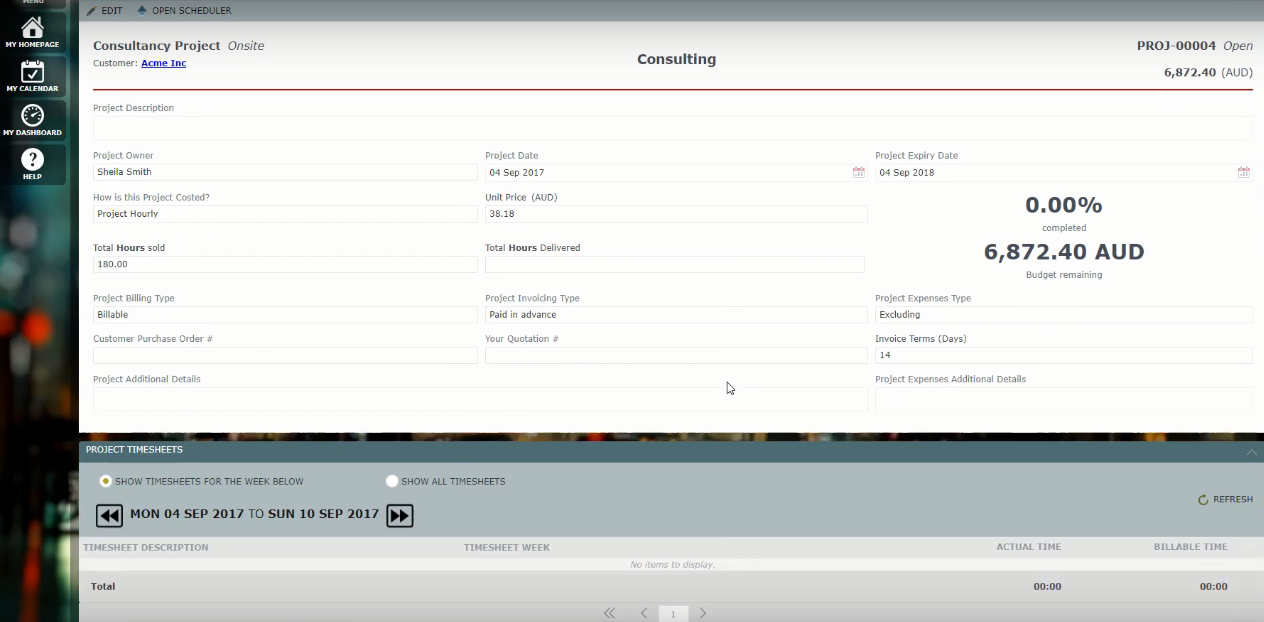Click the Total Hours Delivered field

(x=675, y=264)
